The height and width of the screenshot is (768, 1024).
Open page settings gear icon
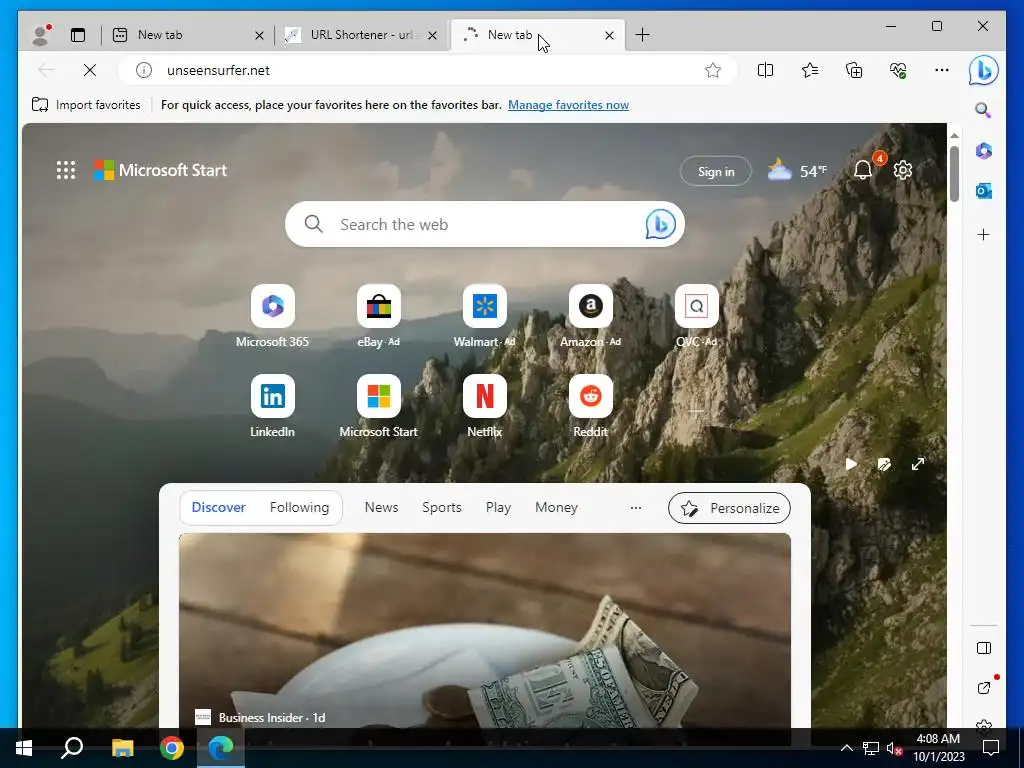pos(903,170)
